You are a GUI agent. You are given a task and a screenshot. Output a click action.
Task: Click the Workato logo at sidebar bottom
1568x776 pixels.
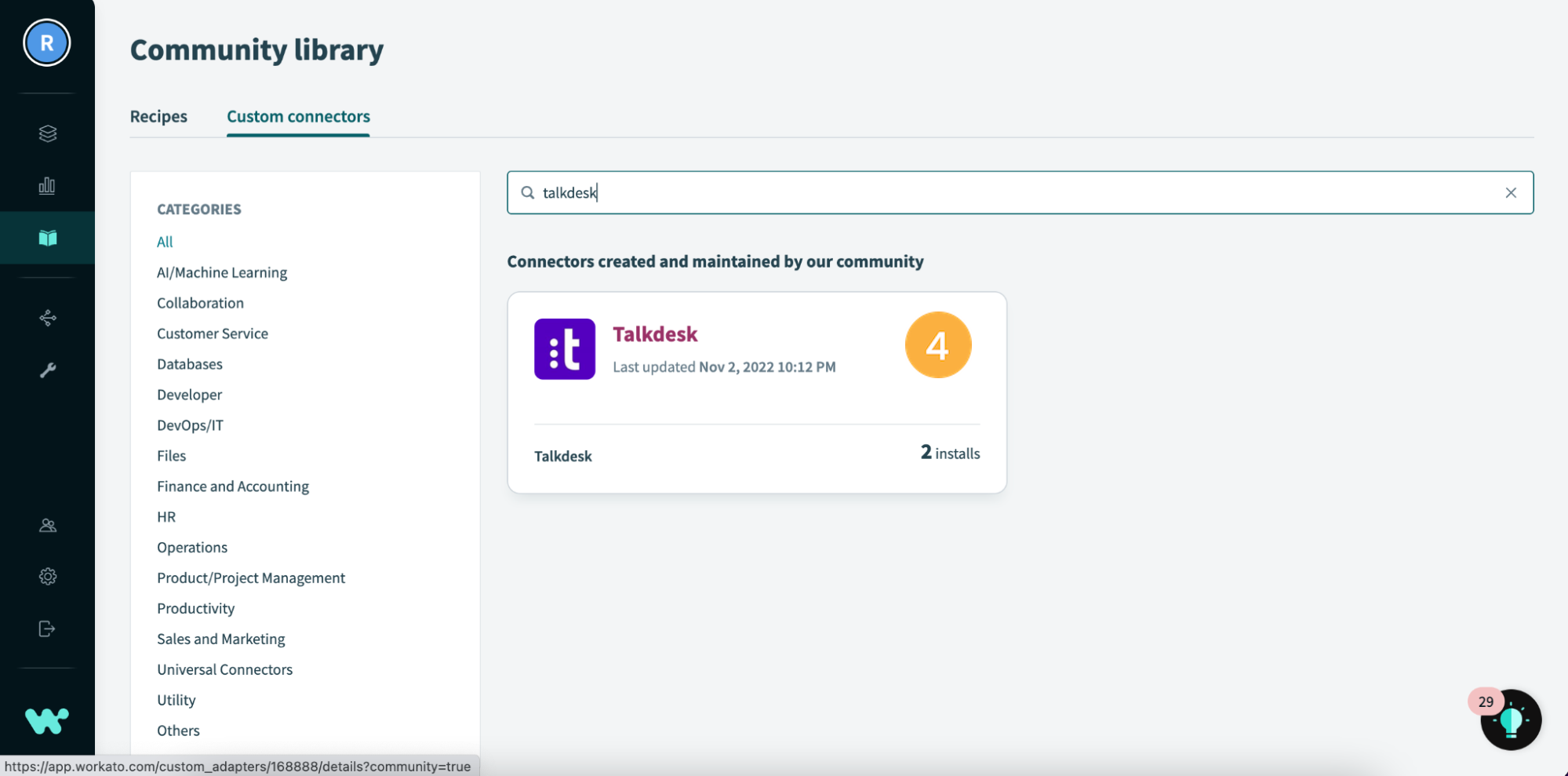coord(47,720)
